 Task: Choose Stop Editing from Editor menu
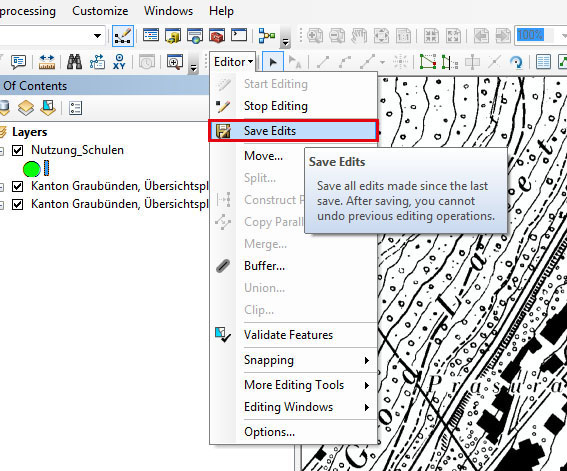293,106
